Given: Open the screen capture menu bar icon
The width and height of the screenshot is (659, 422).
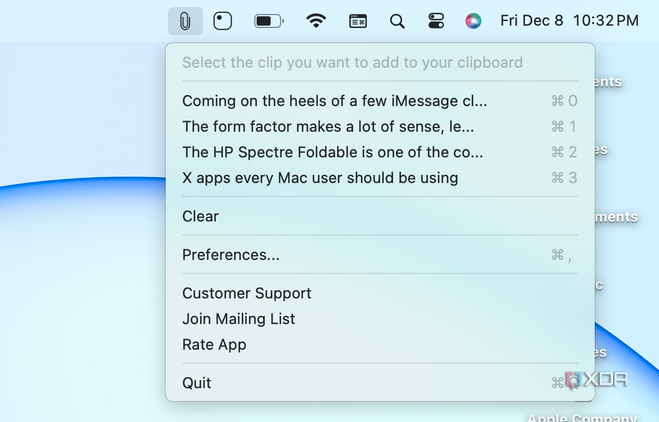Looking at the screenshot, I should [222, 21].
